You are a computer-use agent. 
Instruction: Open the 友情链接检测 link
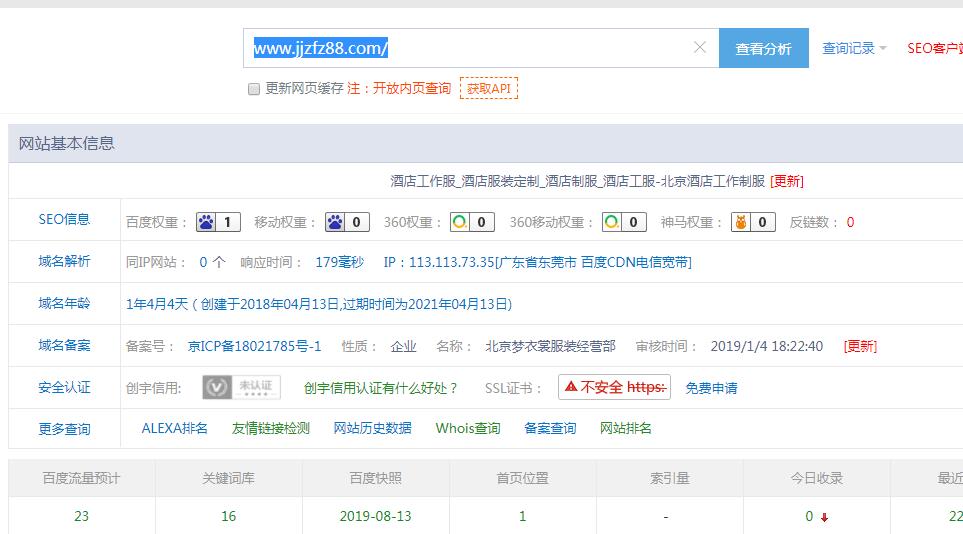pos(270,428)
